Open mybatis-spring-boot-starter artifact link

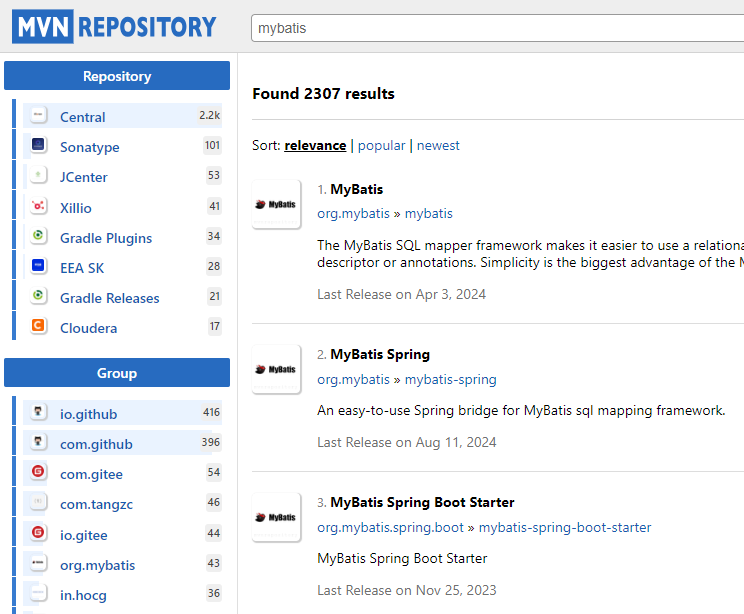pos(565,528)
